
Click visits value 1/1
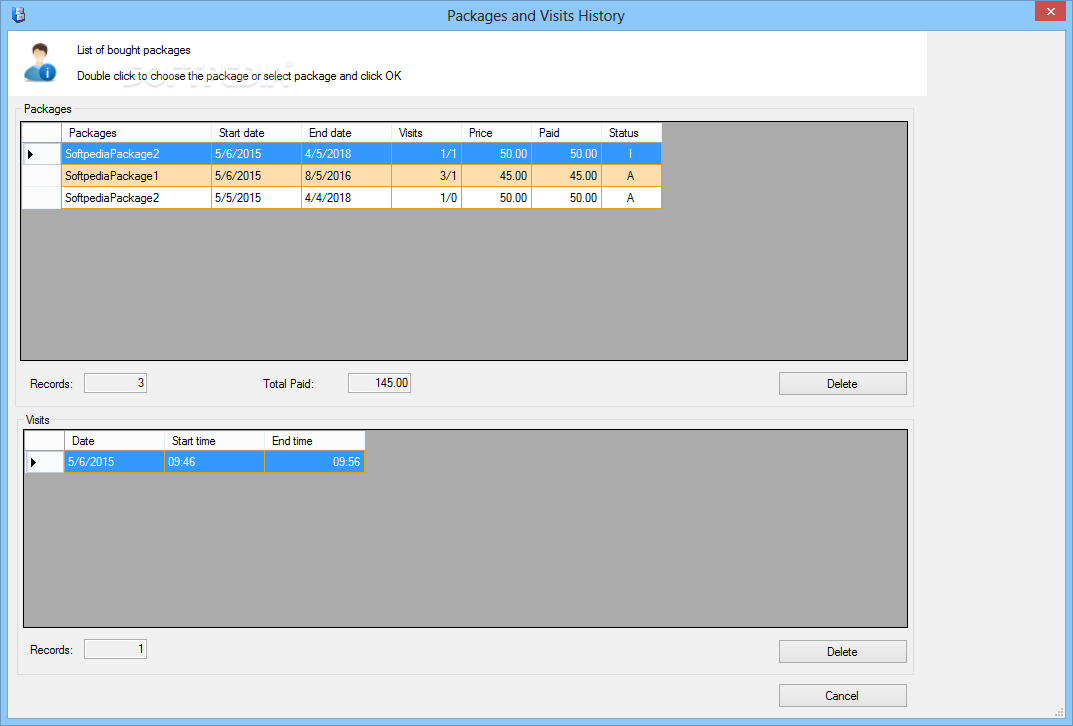426,154
